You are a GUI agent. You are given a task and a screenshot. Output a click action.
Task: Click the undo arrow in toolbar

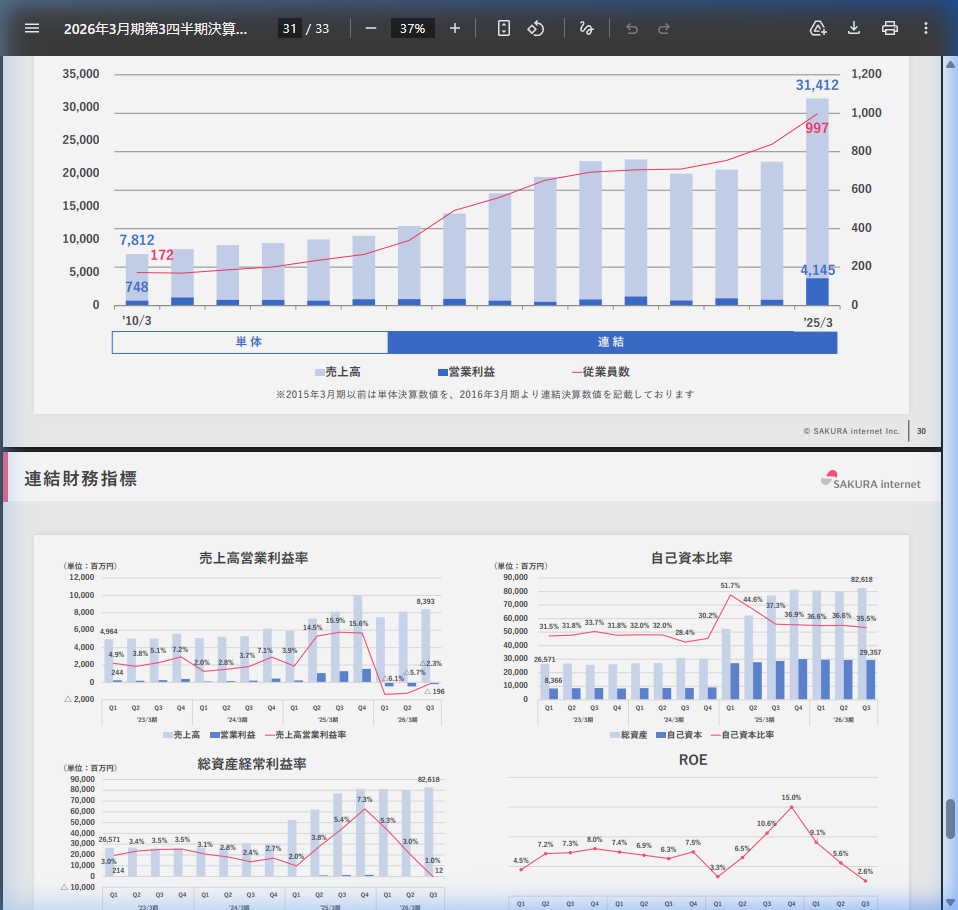point(631,28)
